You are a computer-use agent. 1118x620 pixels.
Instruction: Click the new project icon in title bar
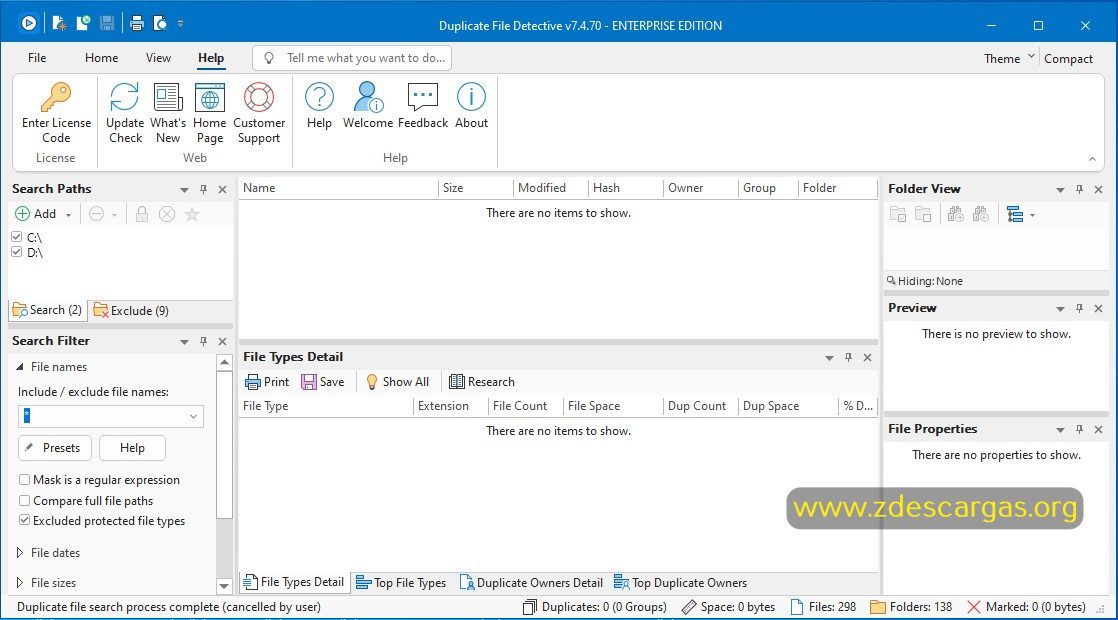pyautogui.click(x=59, y=24)
